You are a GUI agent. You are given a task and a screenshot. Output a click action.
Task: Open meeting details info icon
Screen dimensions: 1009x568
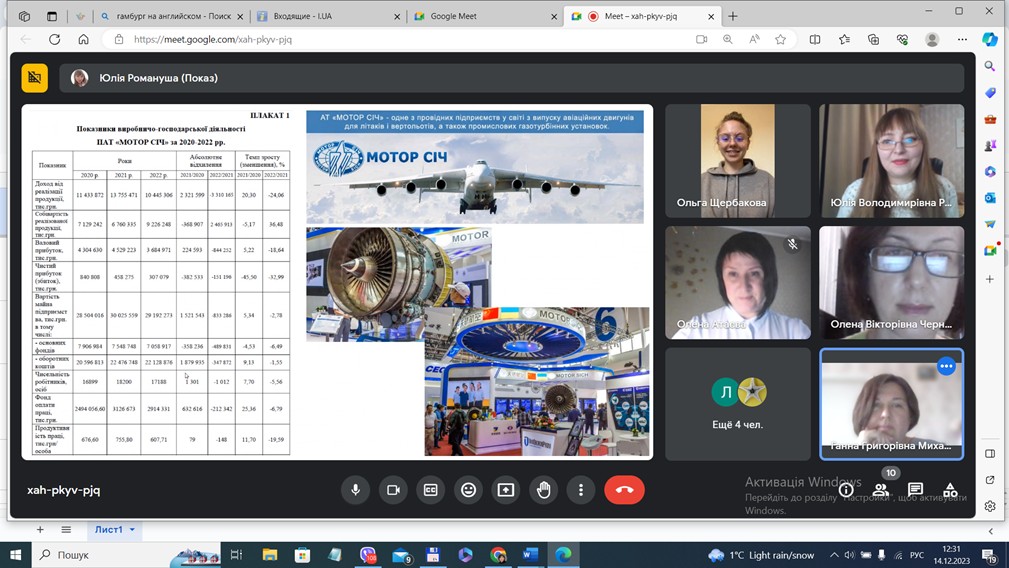(x=846, y=490)
